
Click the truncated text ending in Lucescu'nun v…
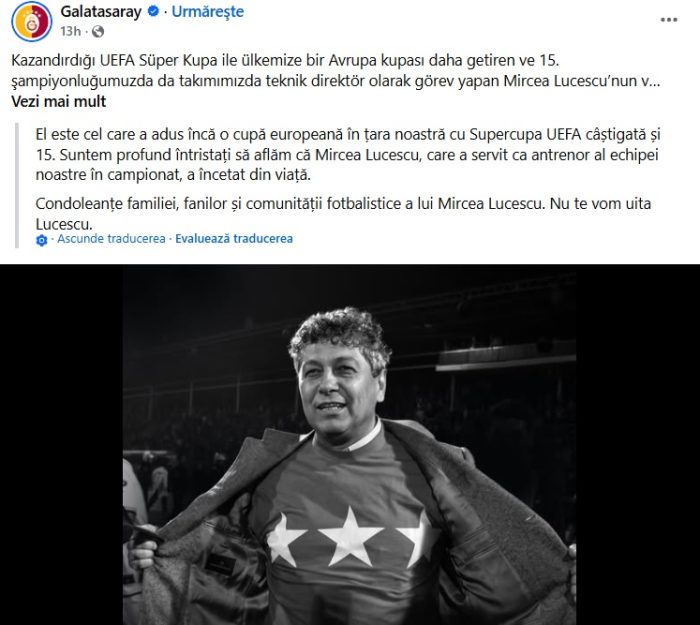(336, 81)
